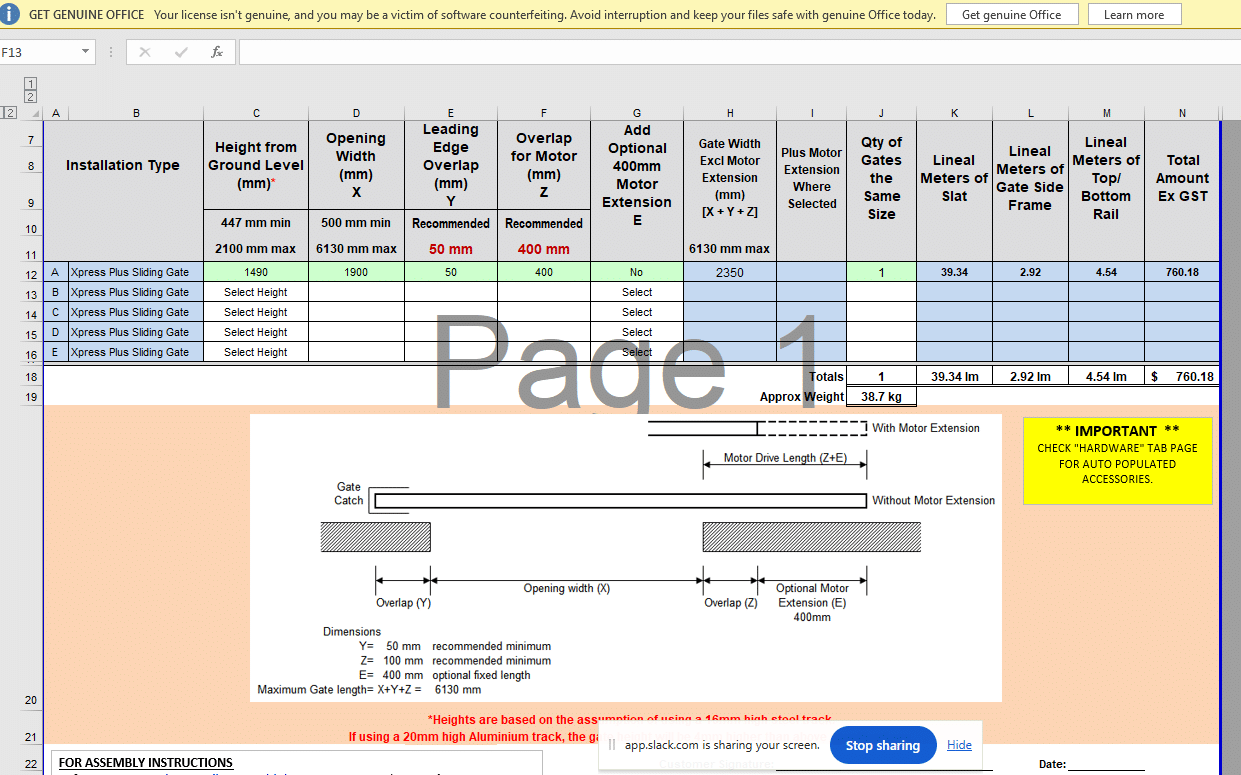Open the Name Box dropdown arrow
1241x775 pixels.
[86, 52]
